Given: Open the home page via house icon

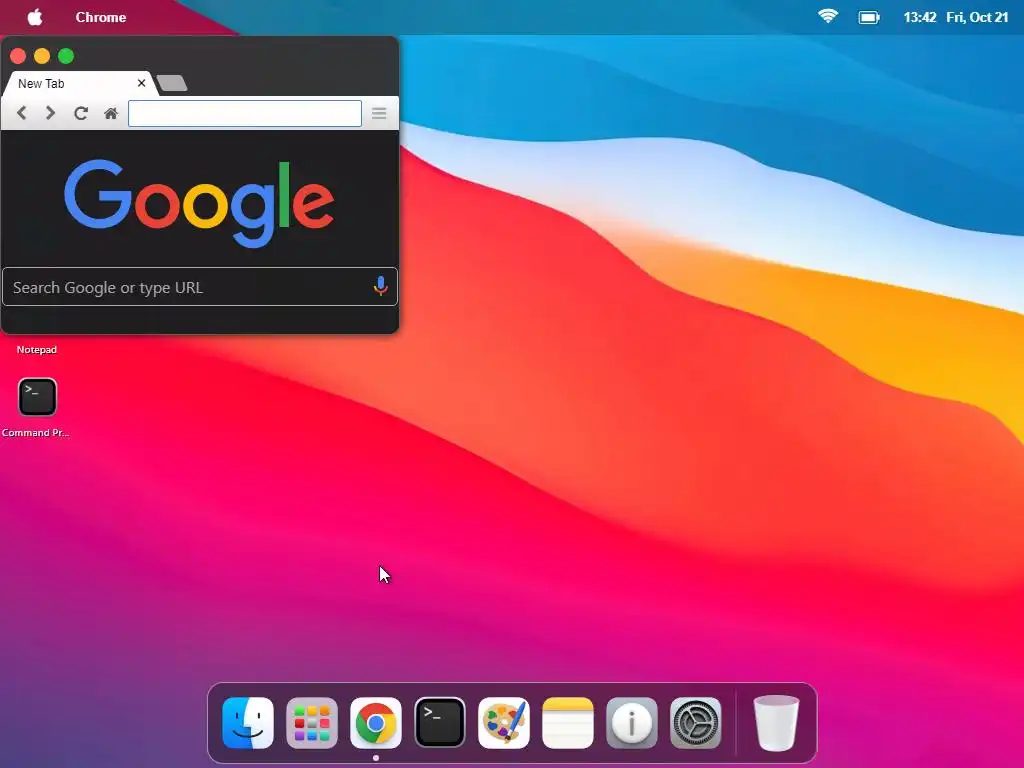Looking at the screenshot, I should point(111,114).
